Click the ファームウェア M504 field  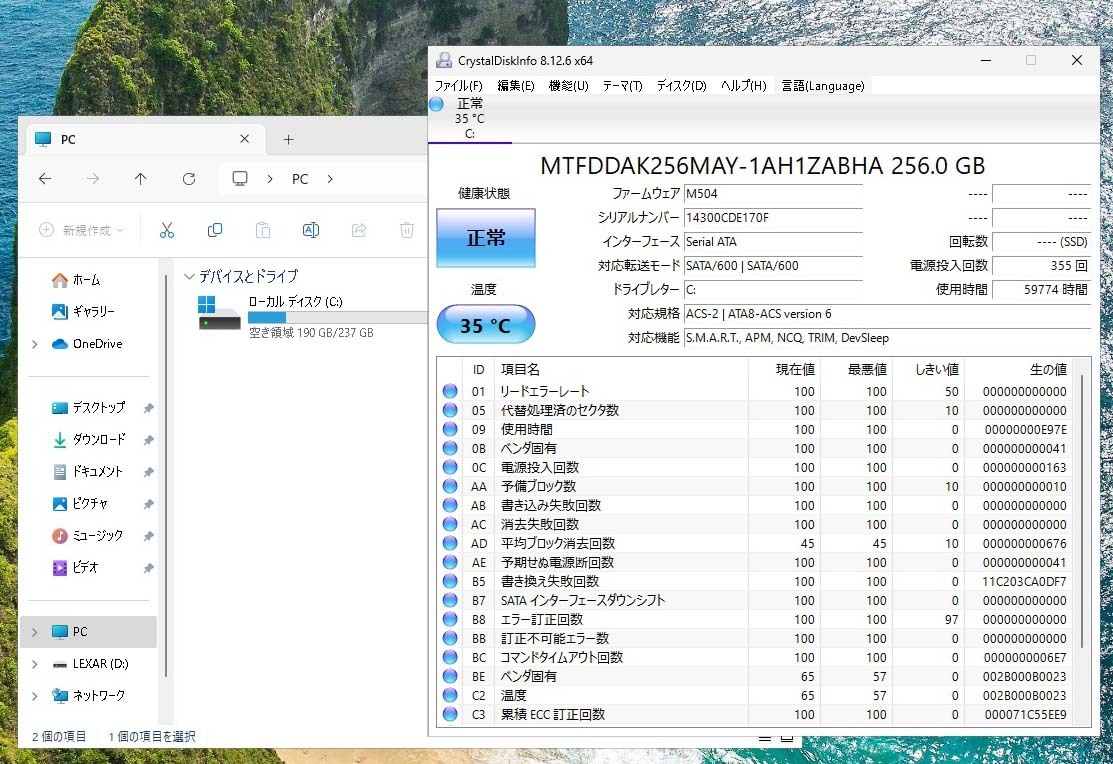[773, 194]
